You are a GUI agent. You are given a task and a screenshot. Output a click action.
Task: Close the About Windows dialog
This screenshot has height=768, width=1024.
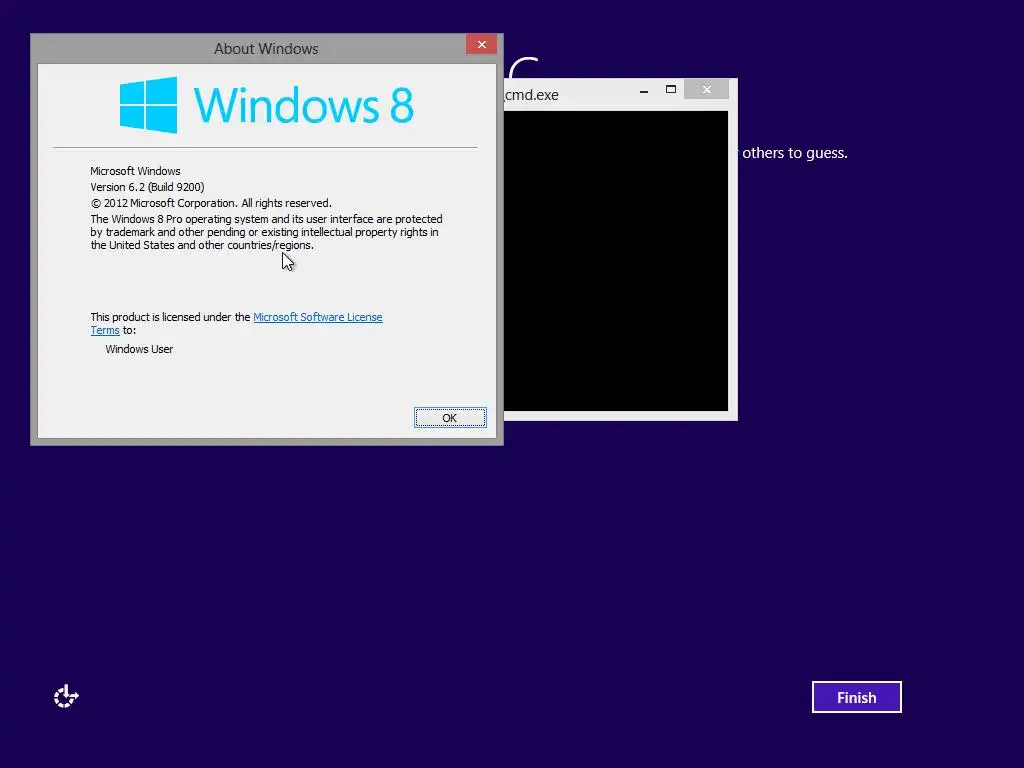(x=481, y=44)
